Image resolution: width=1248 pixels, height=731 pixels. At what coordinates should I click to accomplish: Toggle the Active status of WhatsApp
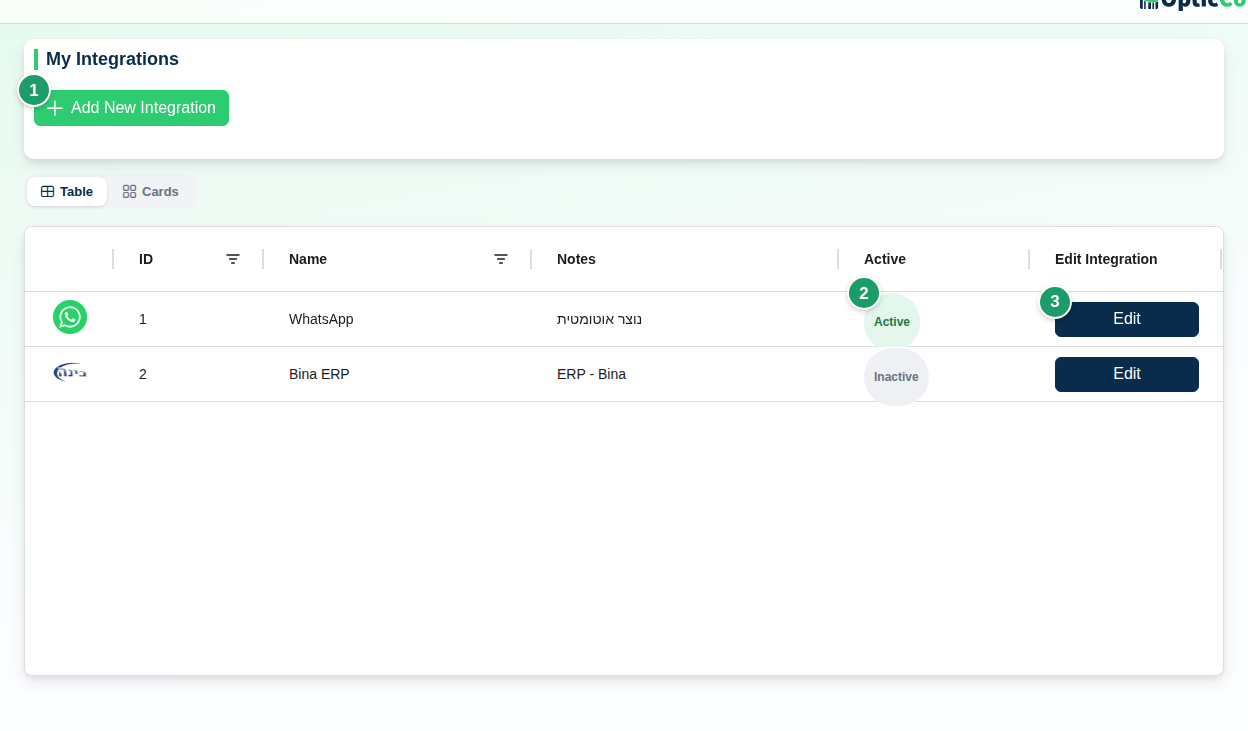tap(892, 322)
